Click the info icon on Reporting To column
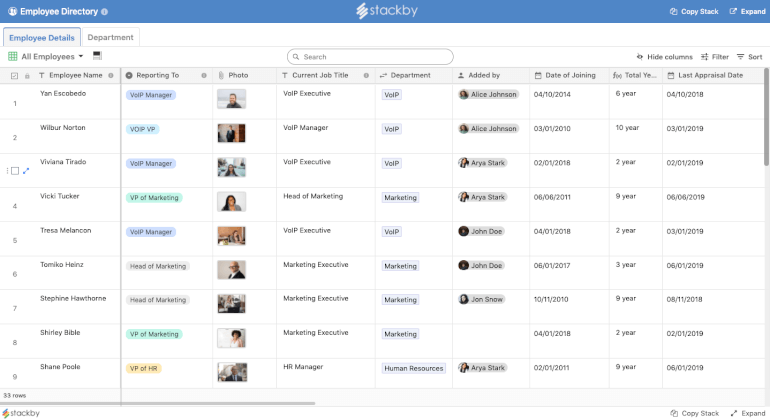Screen dimensions: 770x420 [204, 75]
